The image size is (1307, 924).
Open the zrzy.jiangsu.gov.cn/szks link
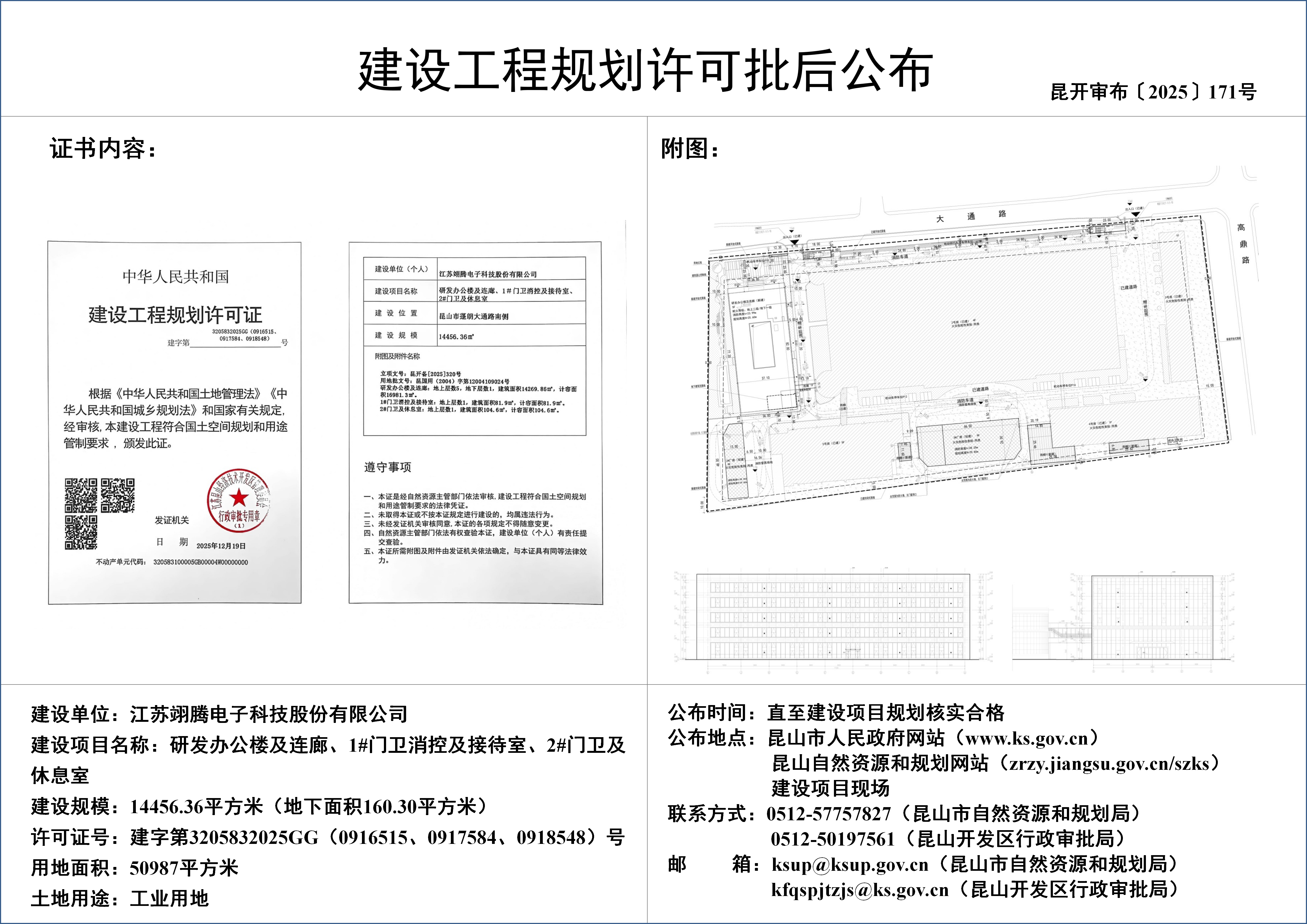pos(1108,764)
